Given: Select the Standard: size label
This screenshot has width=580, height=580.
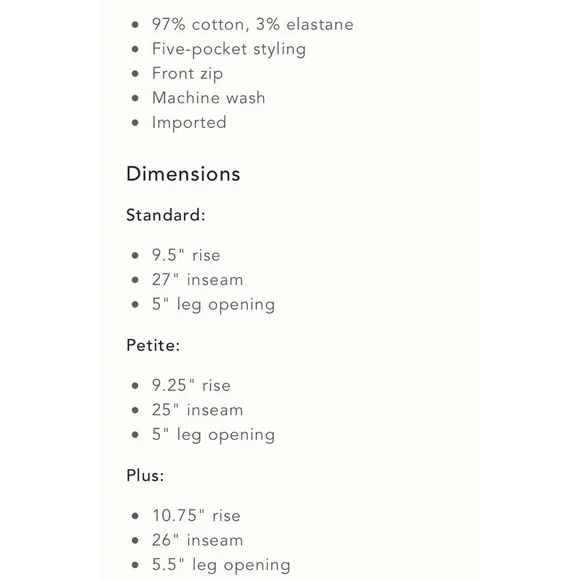Looking at the screenshot, I should 166,215.
